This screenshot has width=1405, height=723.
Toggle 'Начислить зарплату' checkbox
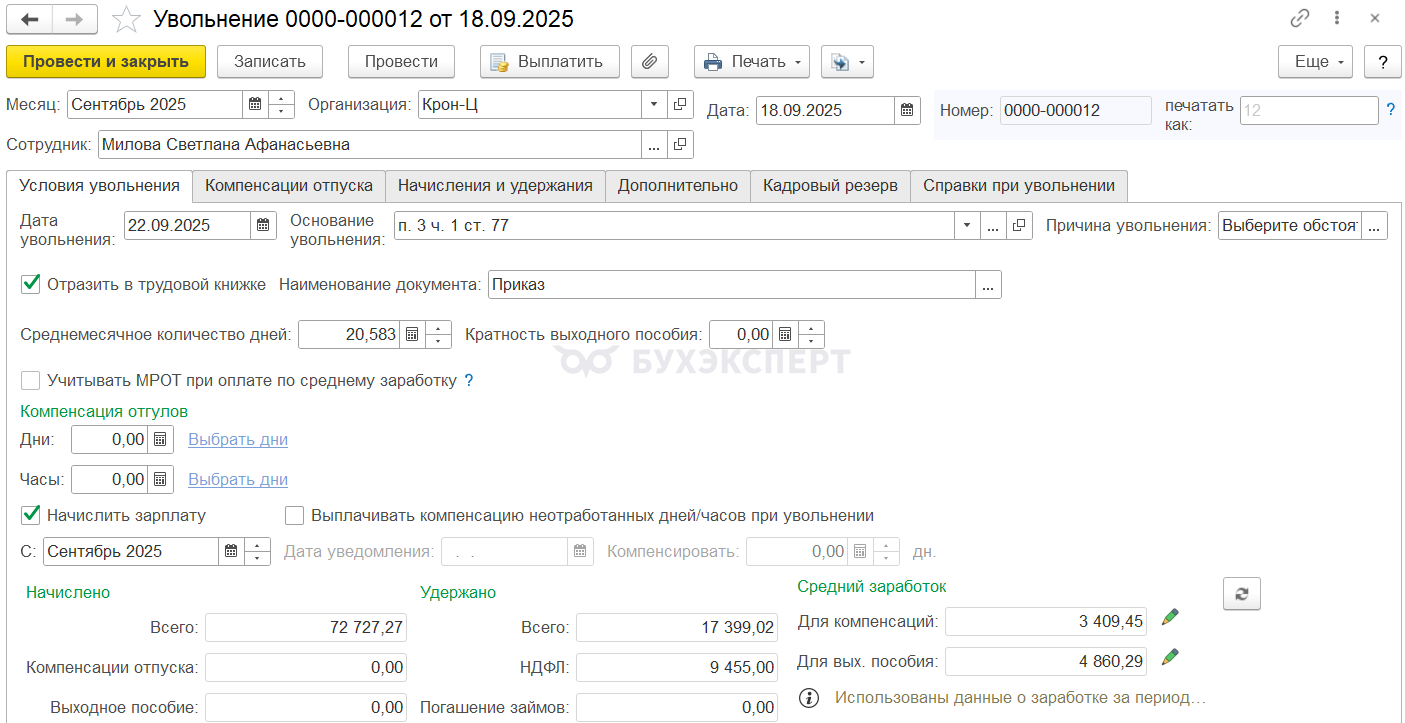tap(30, 516)
